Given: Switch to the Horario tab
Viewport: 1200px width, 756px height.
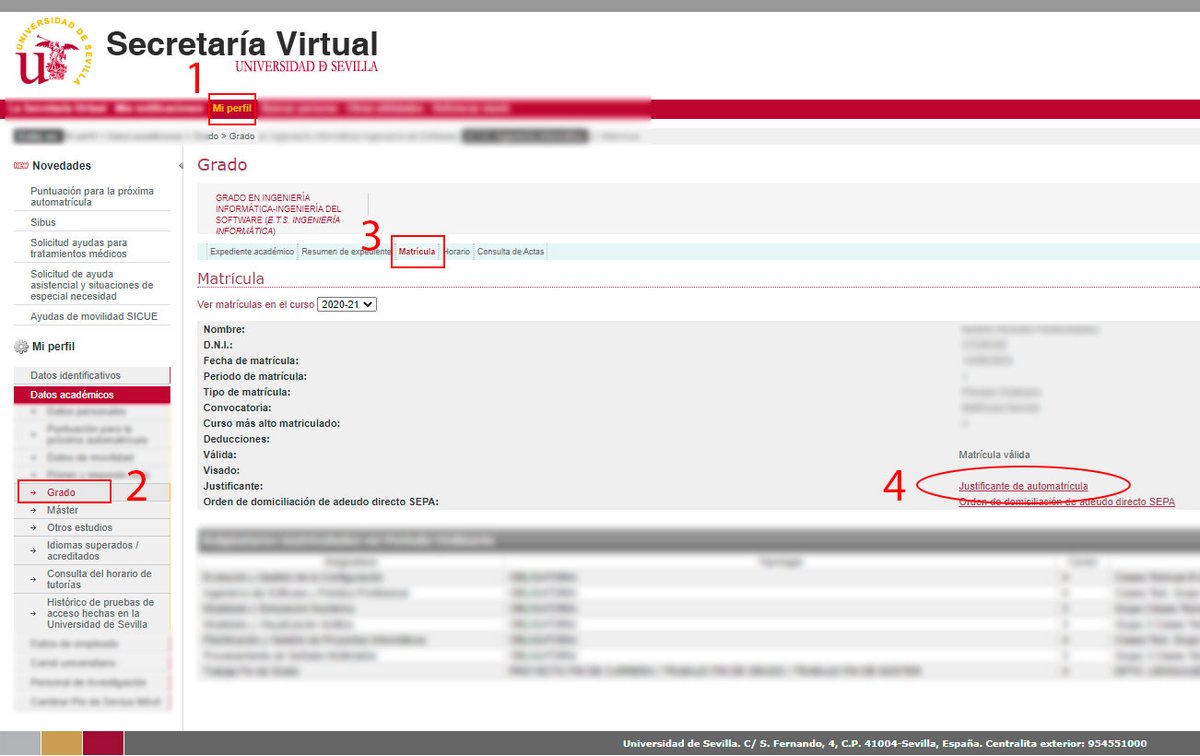Looking at the screenshot, I should click(457, 252).
